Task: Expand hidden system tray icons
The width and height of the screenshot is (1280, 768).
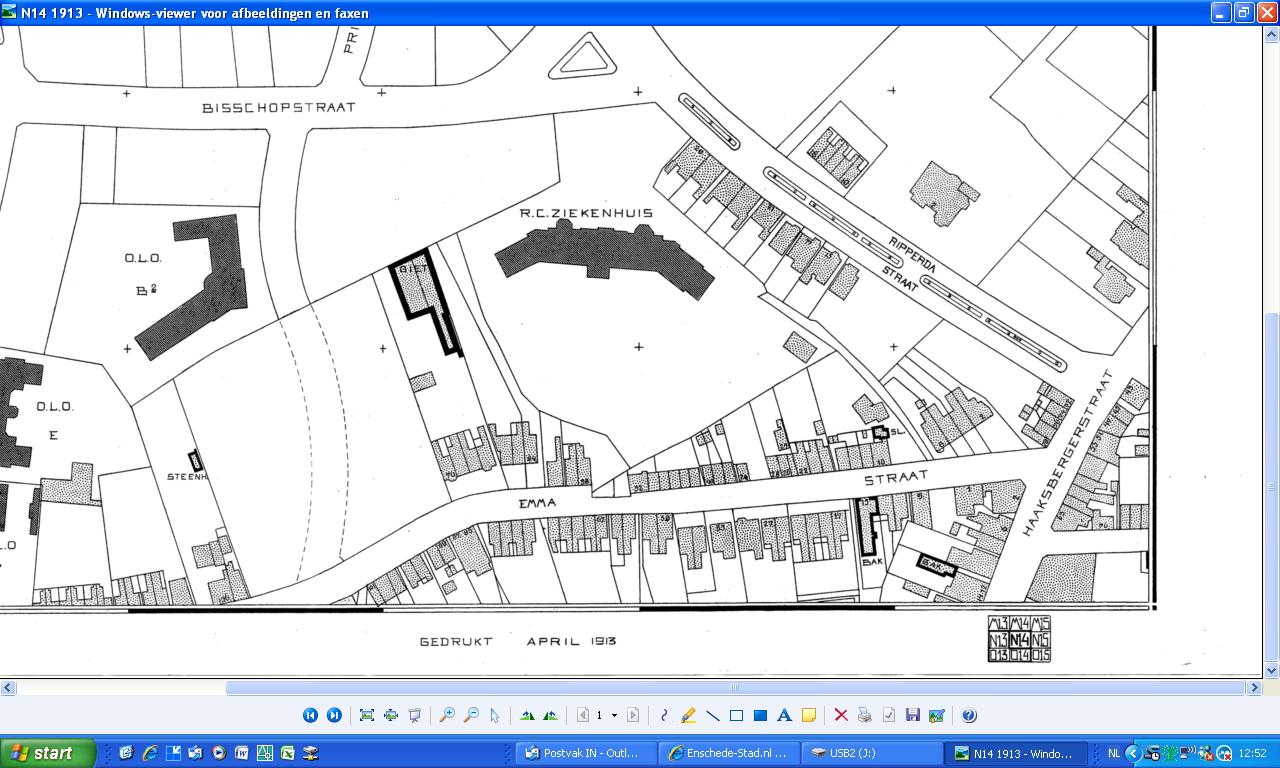Action: [1133, 753]
